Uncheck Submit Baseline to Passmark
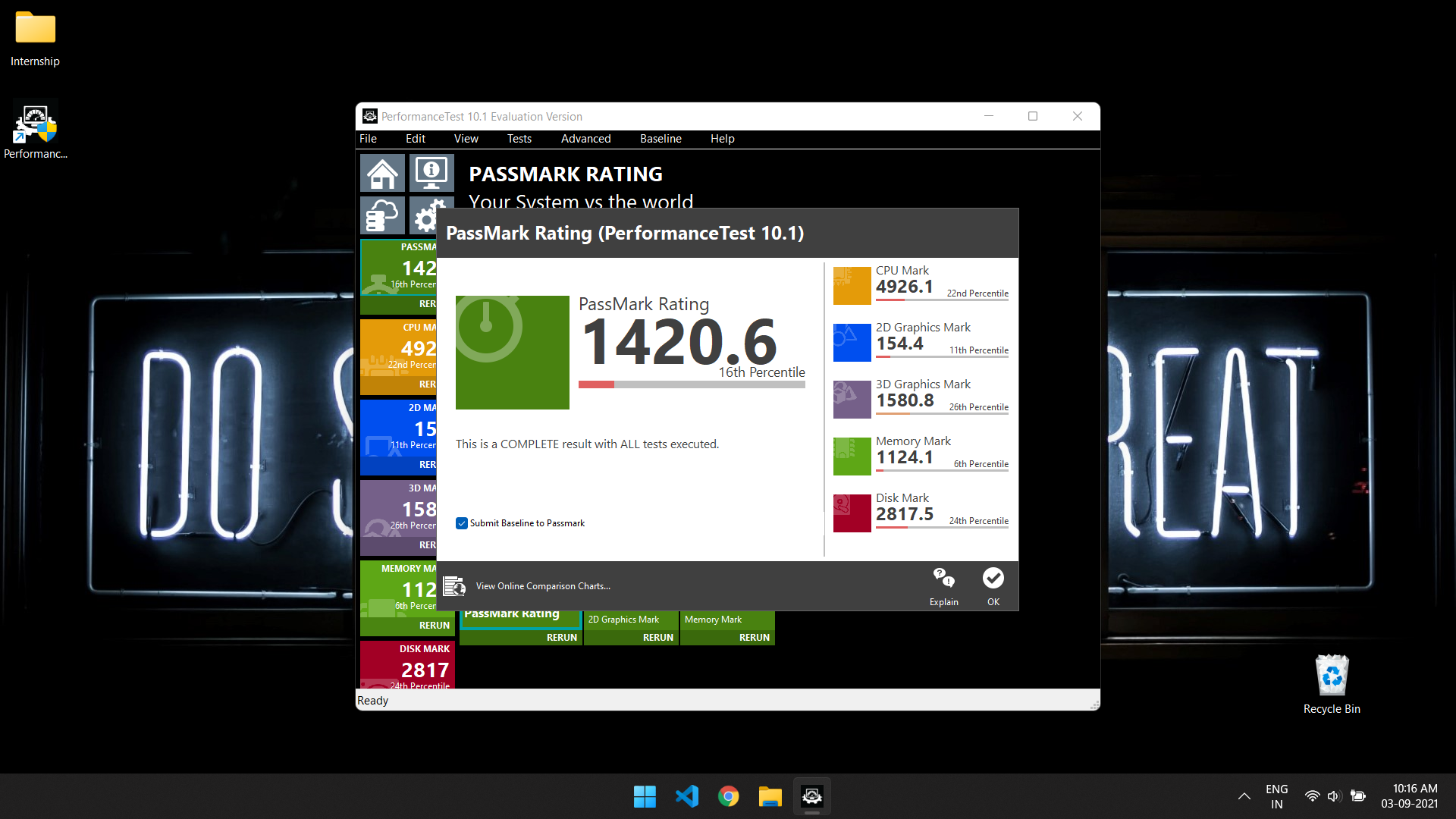Image resolution: width=1456 pixels, height=819 pixels. coord(462,523)
